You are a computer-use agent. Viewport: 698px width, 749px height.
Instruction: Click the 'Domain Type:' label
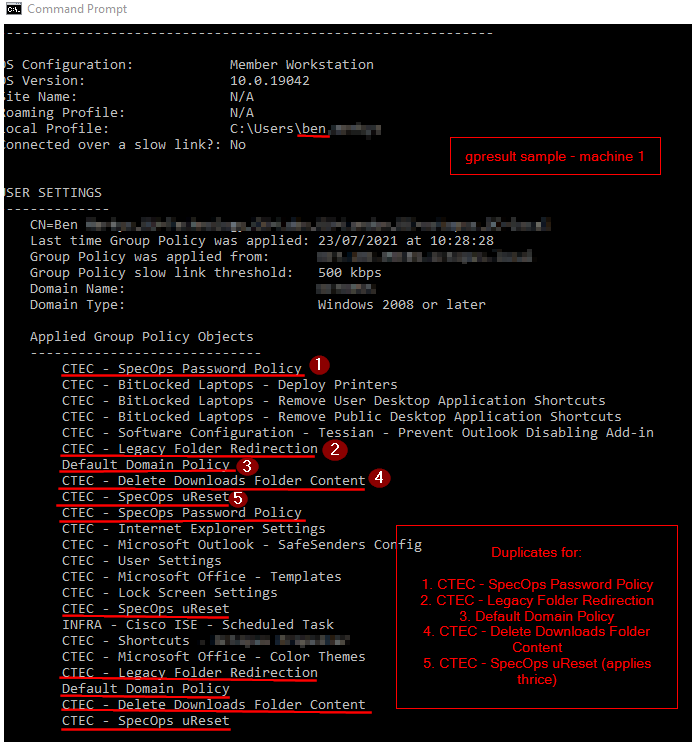[x=77, y=305]
